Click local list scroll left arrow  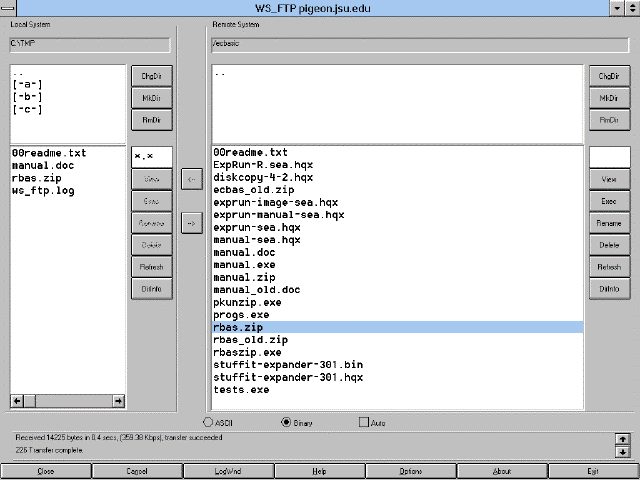tap(17, 401)
